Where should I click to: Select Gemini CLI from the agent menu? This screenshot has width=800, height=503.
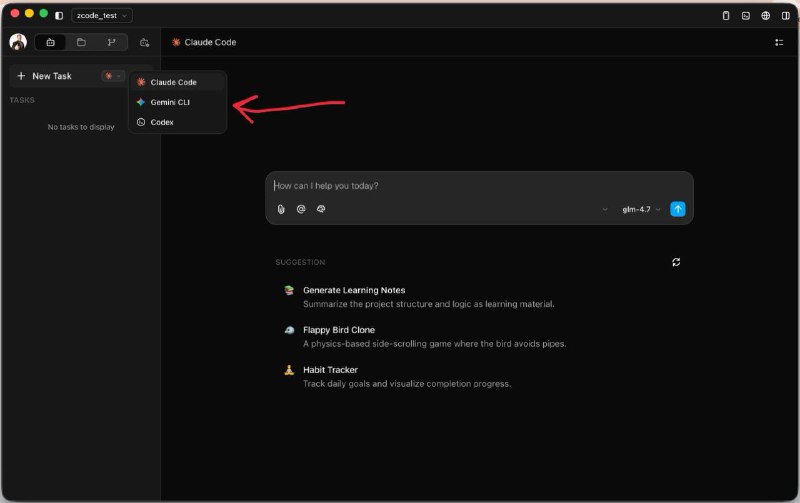[x=170, y=102]
